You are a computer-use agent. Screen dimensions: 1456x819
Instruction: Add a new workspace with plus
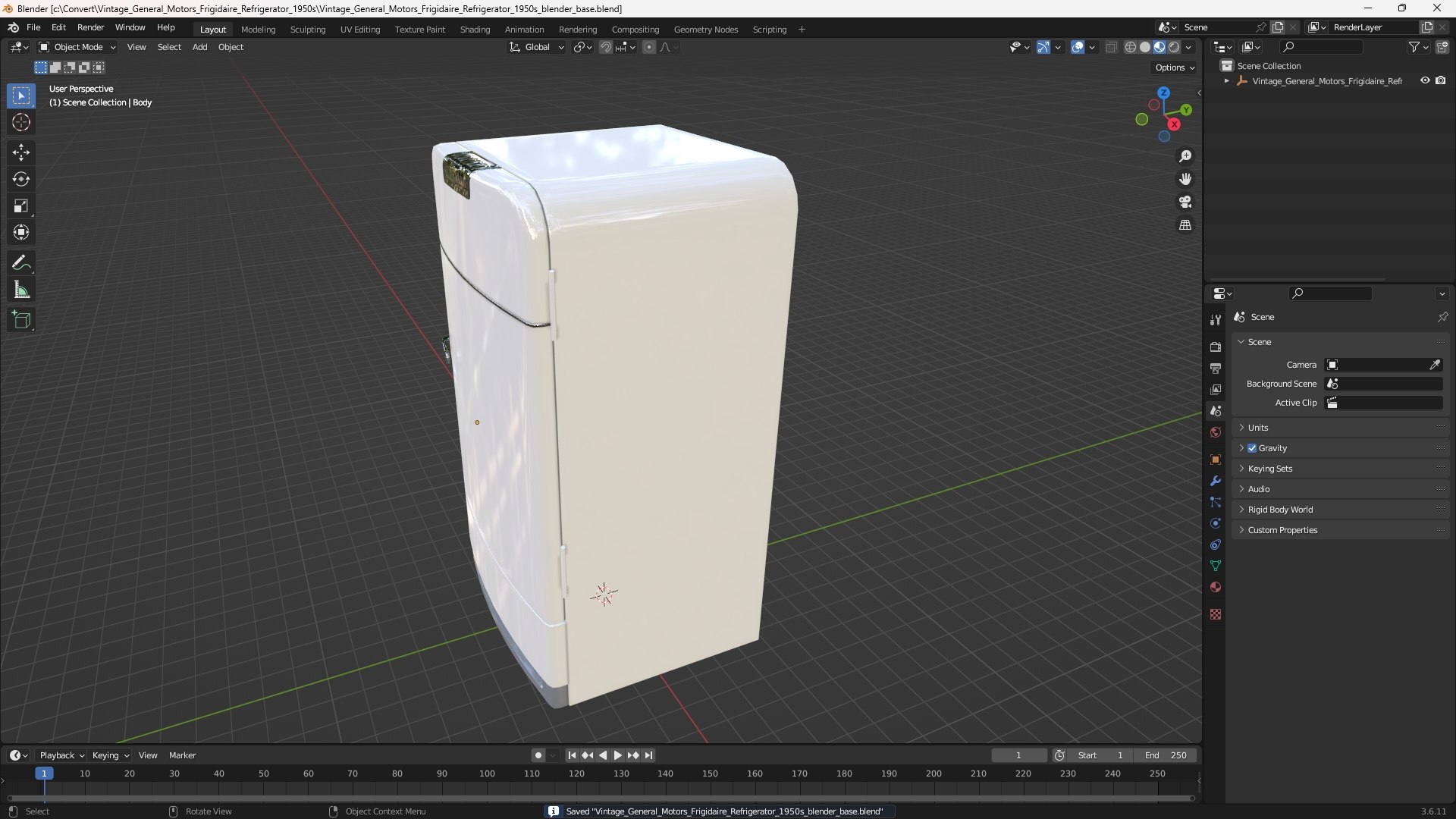coord(802,30)
